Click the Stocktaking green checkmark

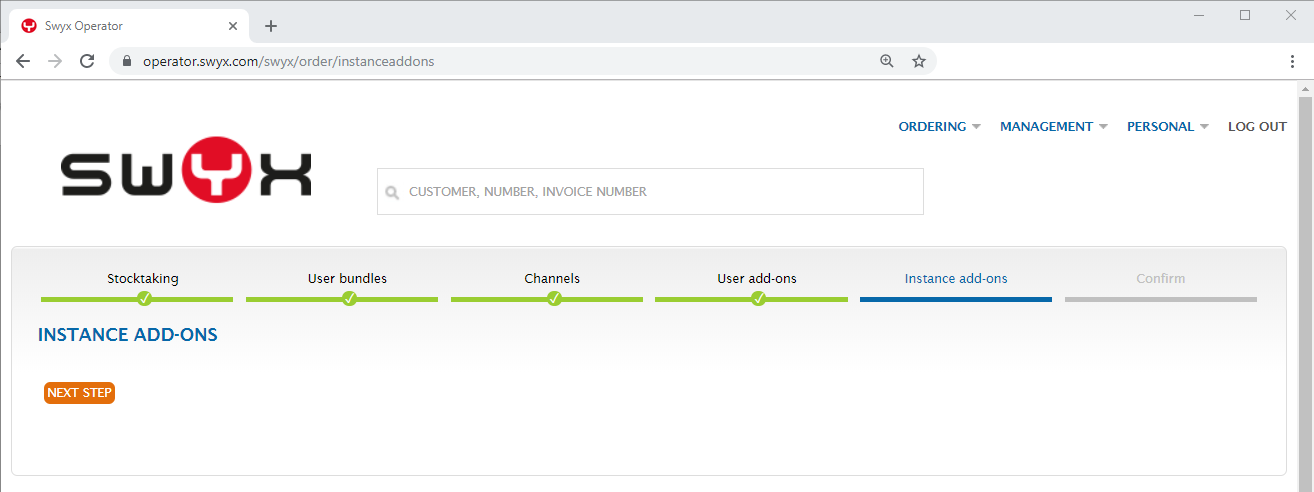[144, 298]
